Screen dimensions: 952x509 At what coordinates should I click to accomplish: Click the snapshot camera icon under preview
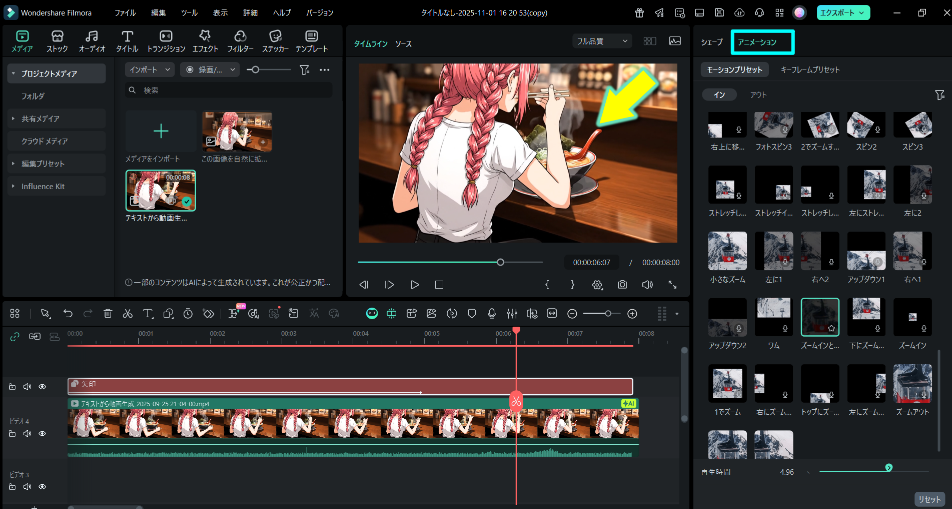(x=622, y=284)
